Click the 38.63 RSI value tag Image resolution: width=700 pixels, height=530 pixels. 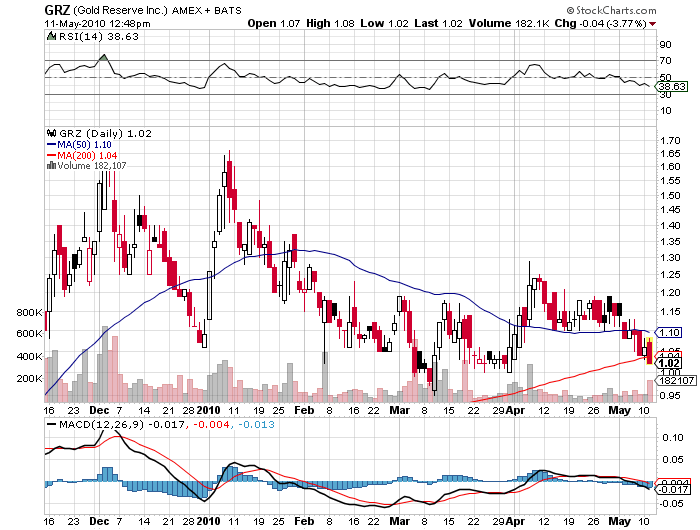671,86
